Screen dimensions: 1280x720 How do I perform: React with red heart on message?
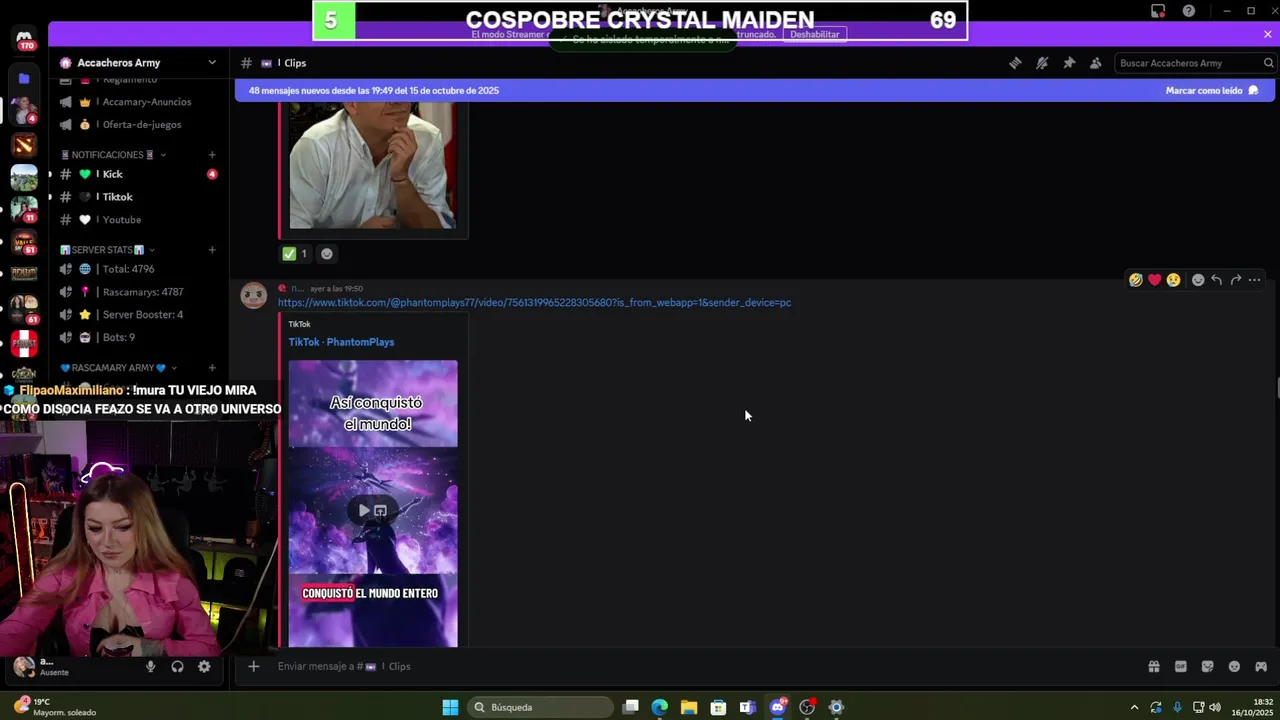click(1154, 280)
